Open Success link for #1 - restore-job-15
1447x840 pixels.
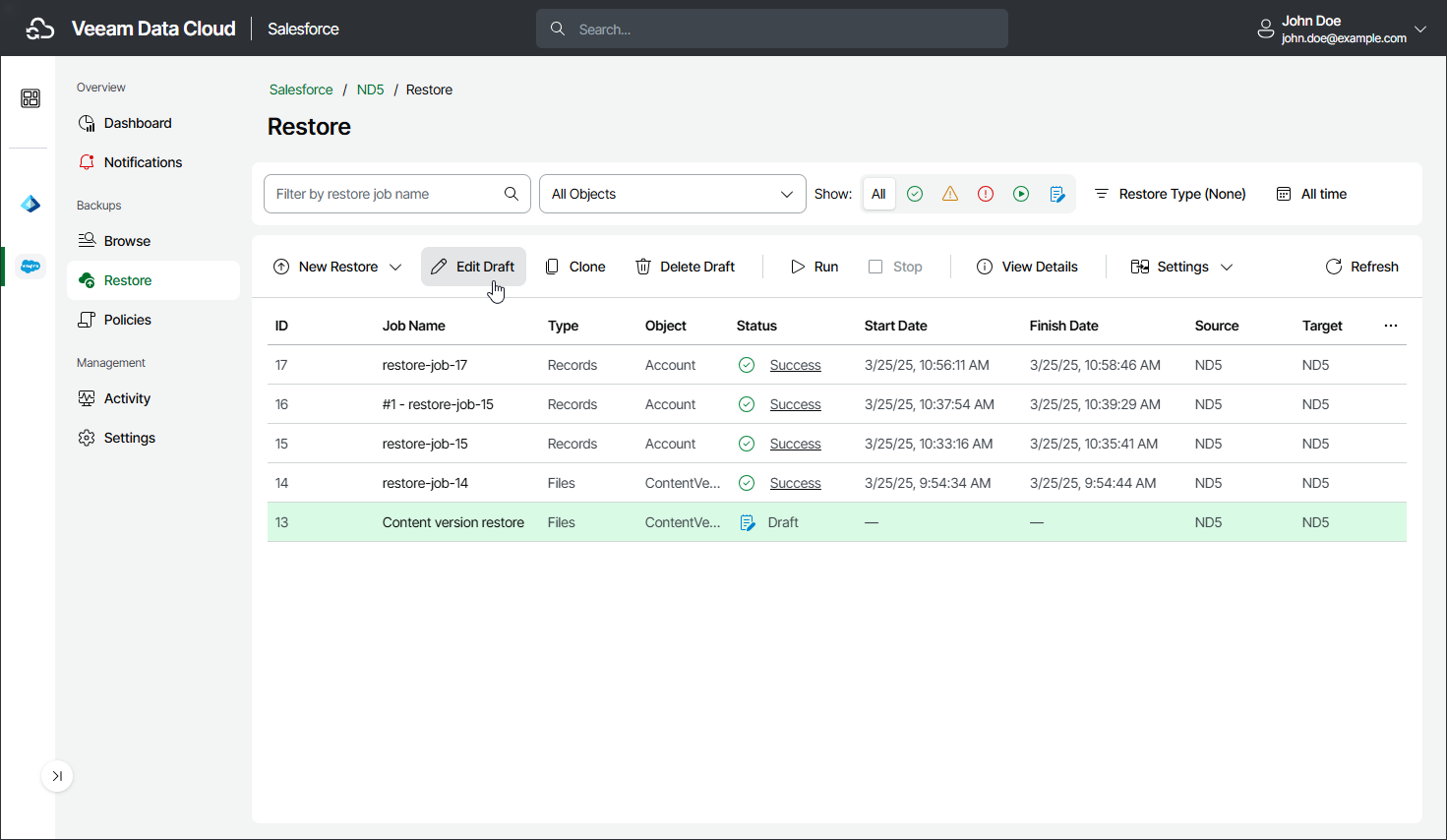[795, 404]
